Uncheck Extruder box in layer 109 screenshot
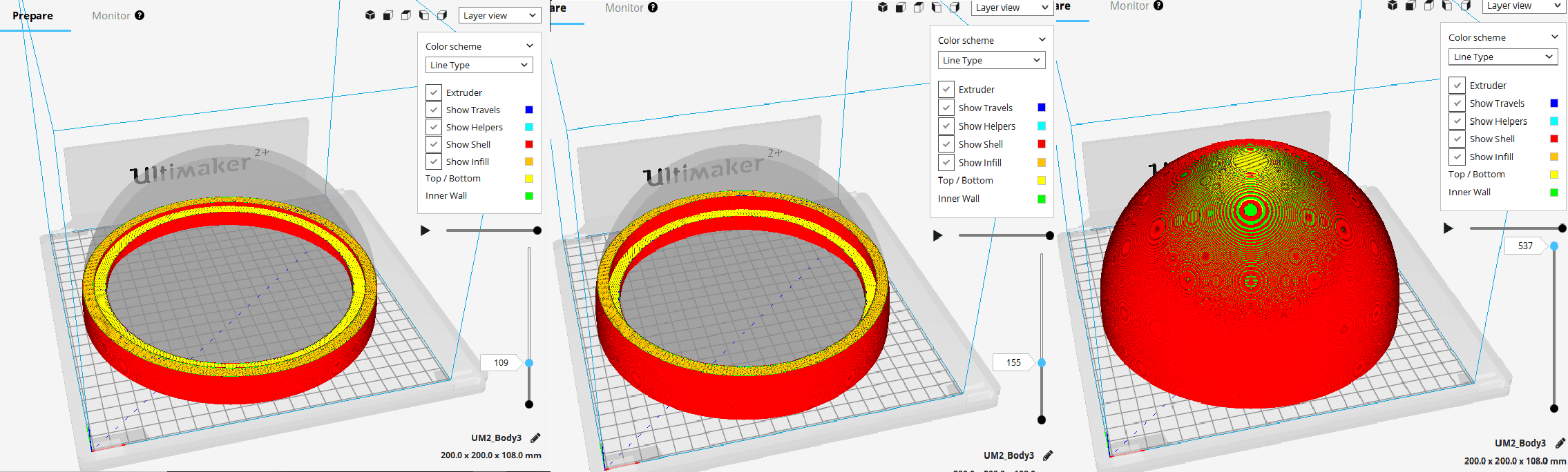Viewport: 1568px width, 472px height. click(x=434, y=92)
